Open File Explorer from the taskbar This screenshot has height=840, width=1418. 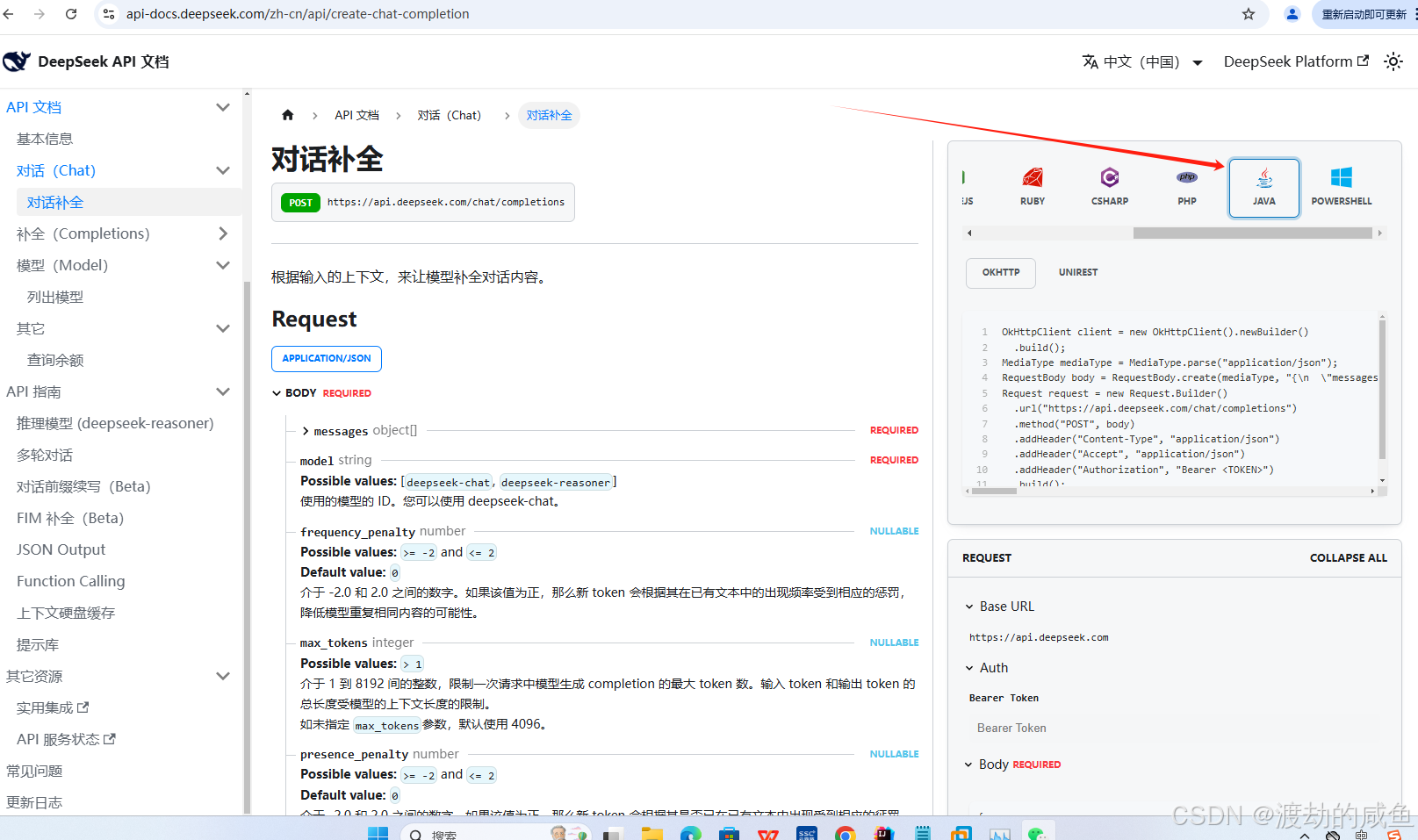(652, 833)
